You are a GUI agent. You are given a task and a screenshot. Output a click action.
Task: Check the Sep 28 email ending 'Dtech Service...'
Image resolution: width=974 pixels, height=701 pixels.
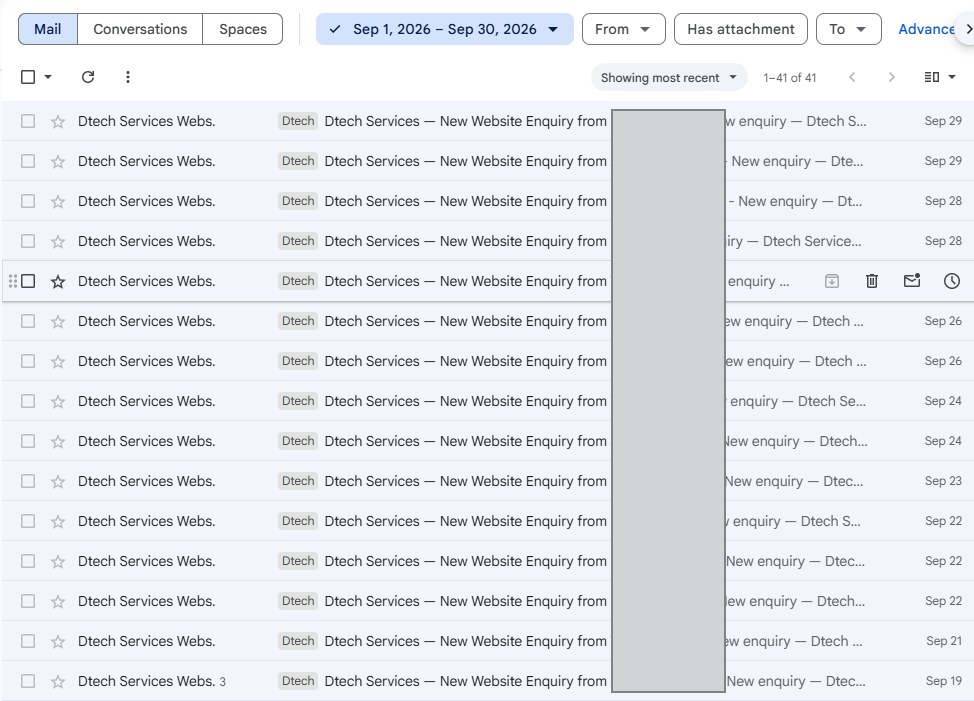click(x=28, y=241)
